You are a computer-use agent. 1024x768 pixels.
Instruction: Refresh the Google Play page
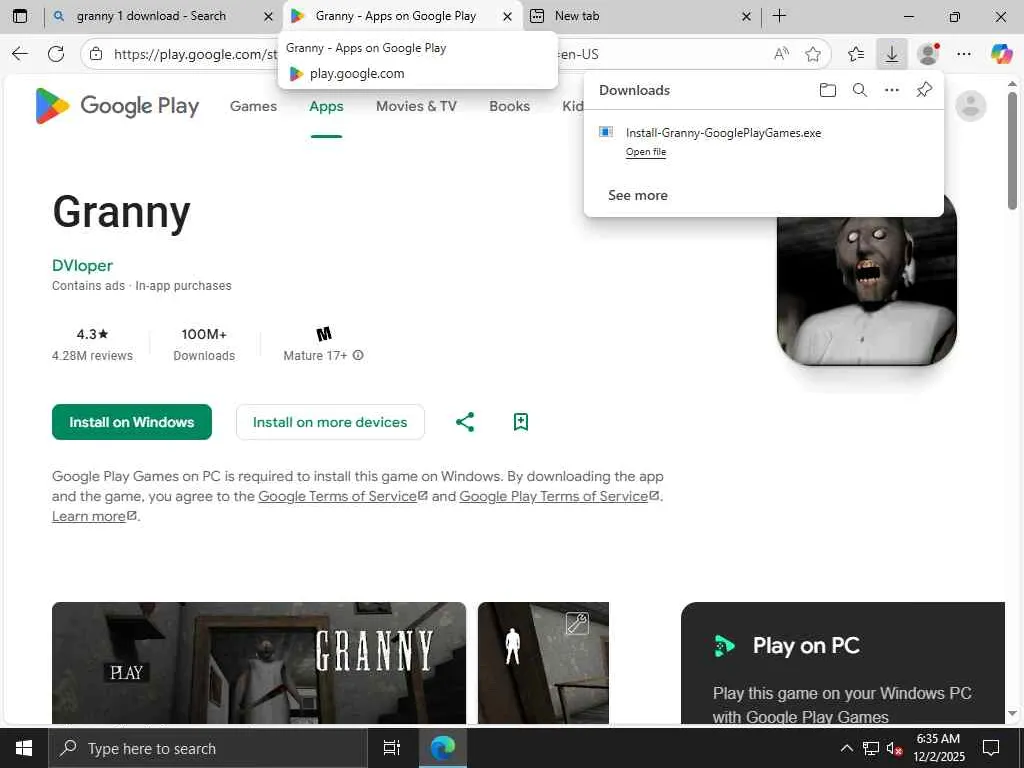(56, 54)
